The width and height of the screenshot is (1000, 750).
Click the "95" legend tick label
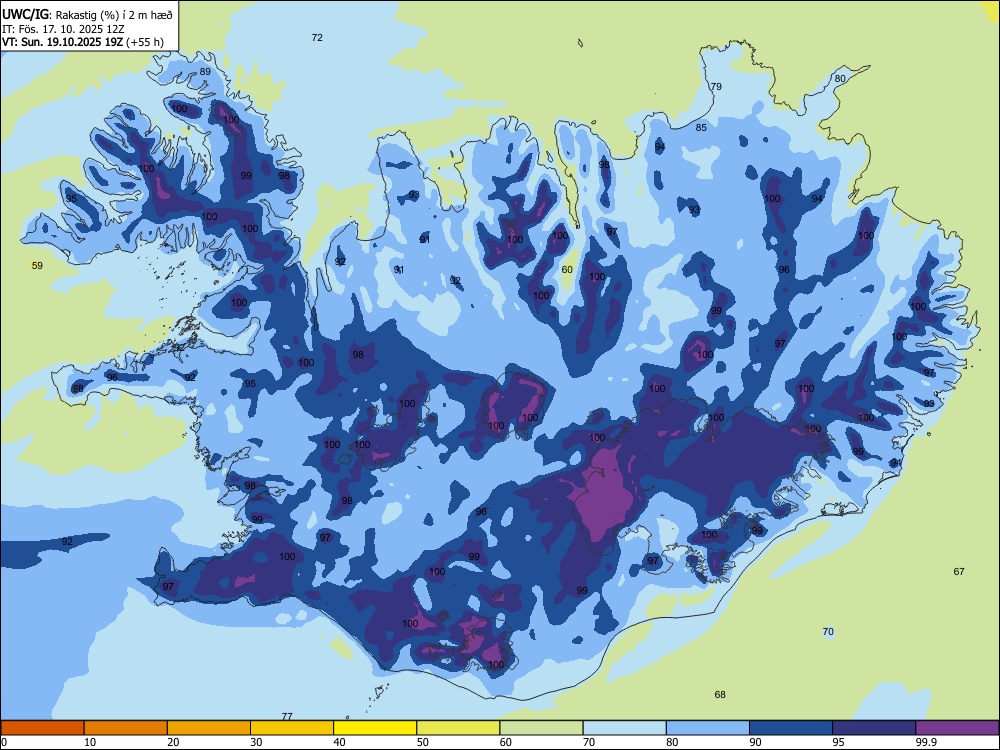pos(838,742)
